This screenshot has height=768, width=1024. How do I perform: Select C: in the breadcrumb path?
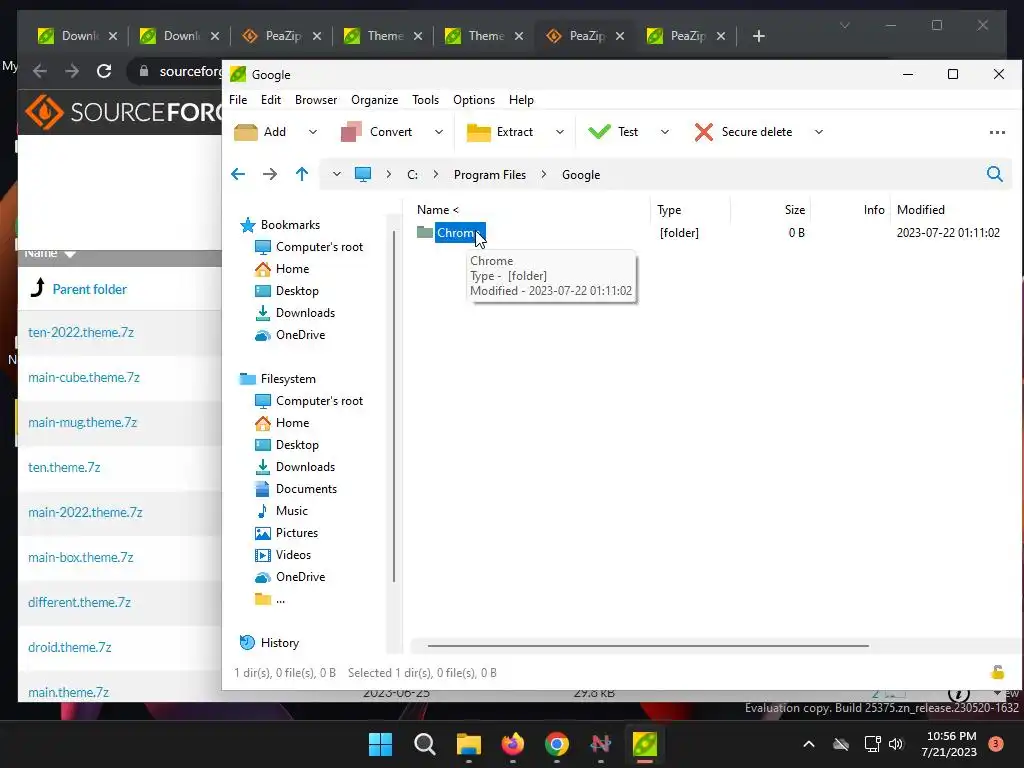click(413, 175)
